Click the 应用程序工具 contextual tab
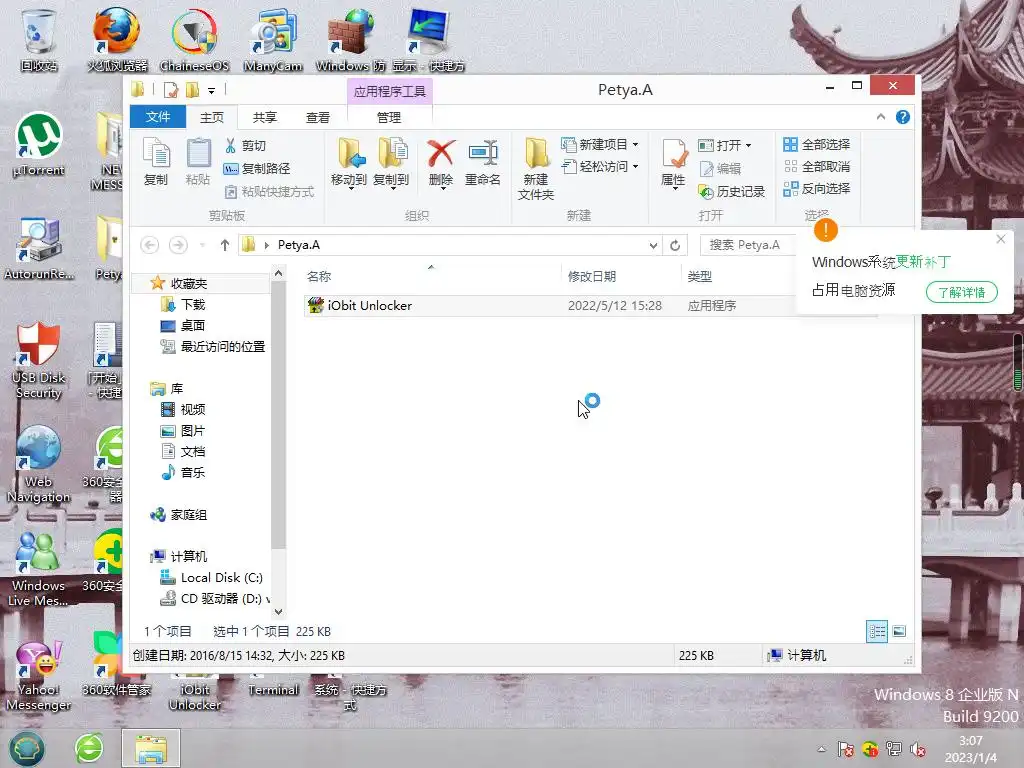This screenshot has width=1024, height=768. pos(389,91)
